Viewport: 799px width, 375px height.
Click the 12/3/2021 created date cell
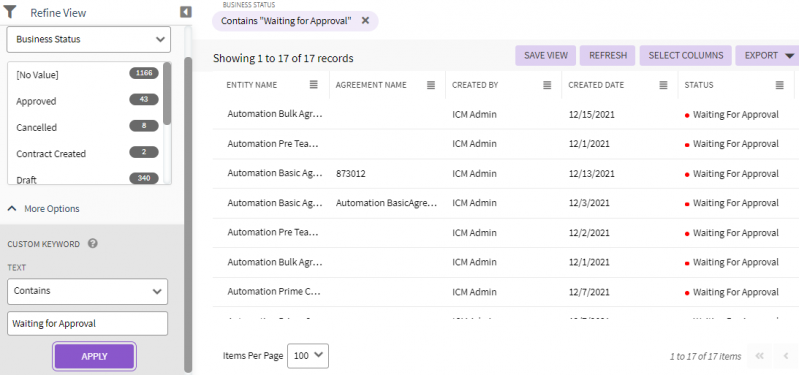[589, 203]
